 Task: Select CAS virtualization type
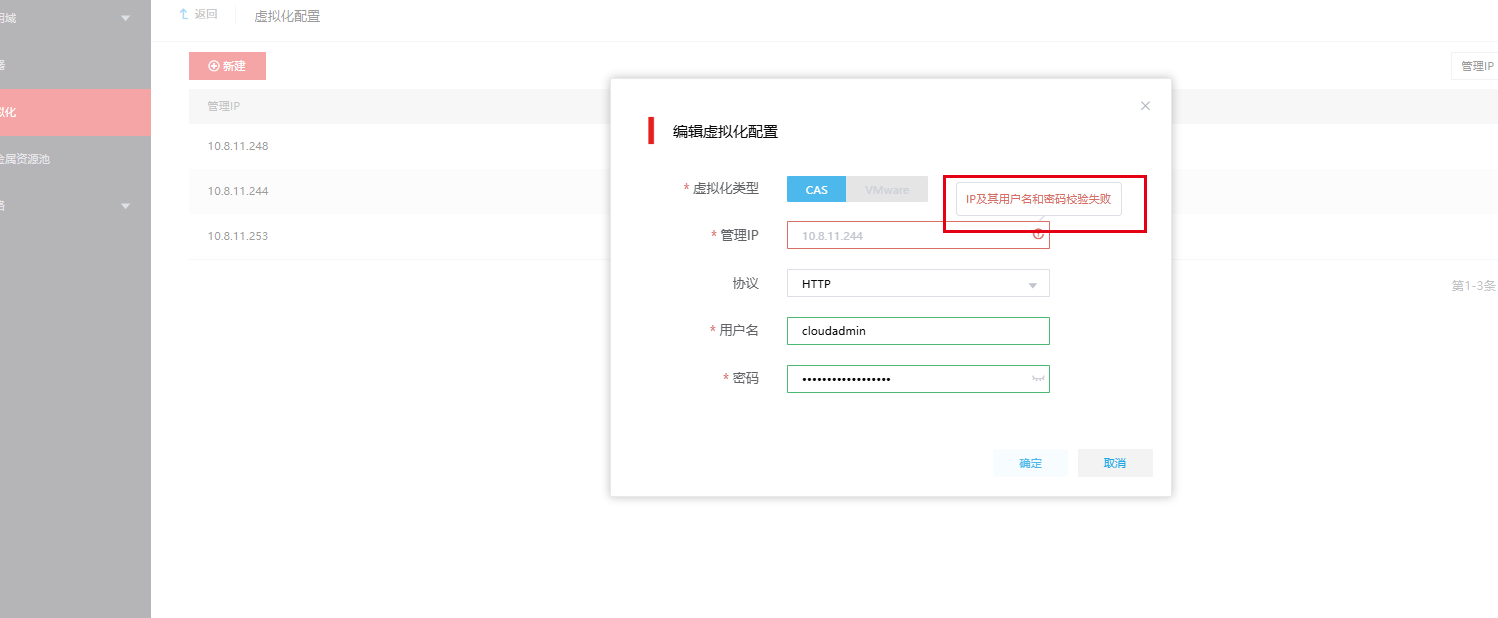click(816, 189)
